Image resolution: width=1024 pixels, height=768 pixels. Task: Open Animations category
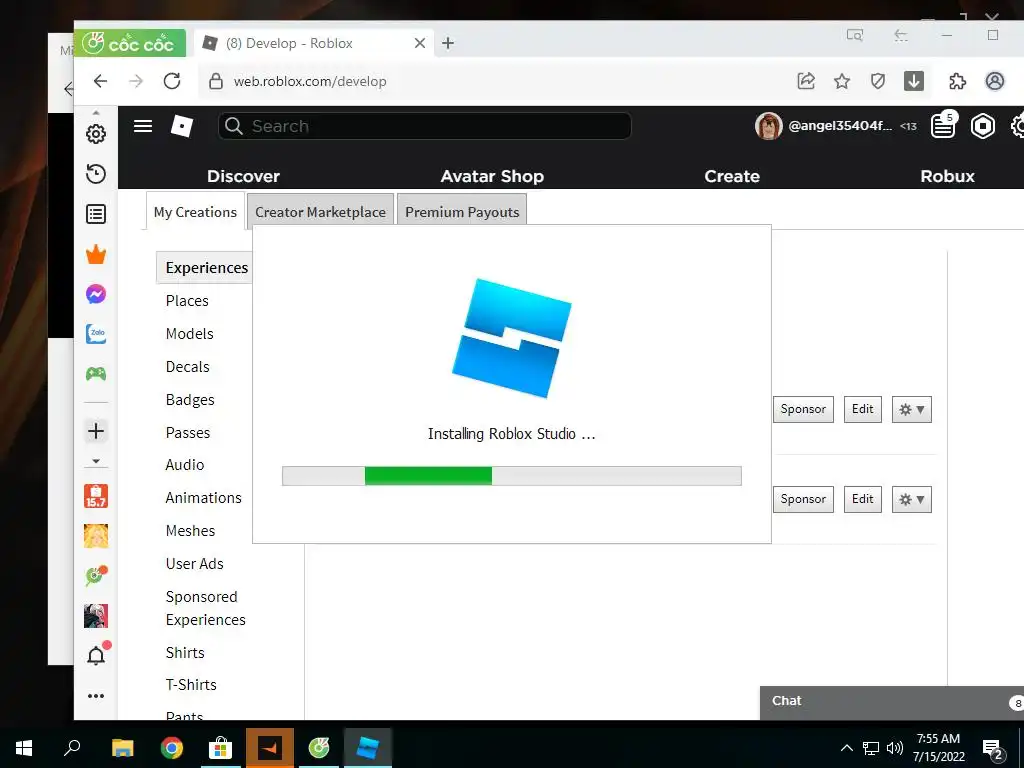pos(204,498)
